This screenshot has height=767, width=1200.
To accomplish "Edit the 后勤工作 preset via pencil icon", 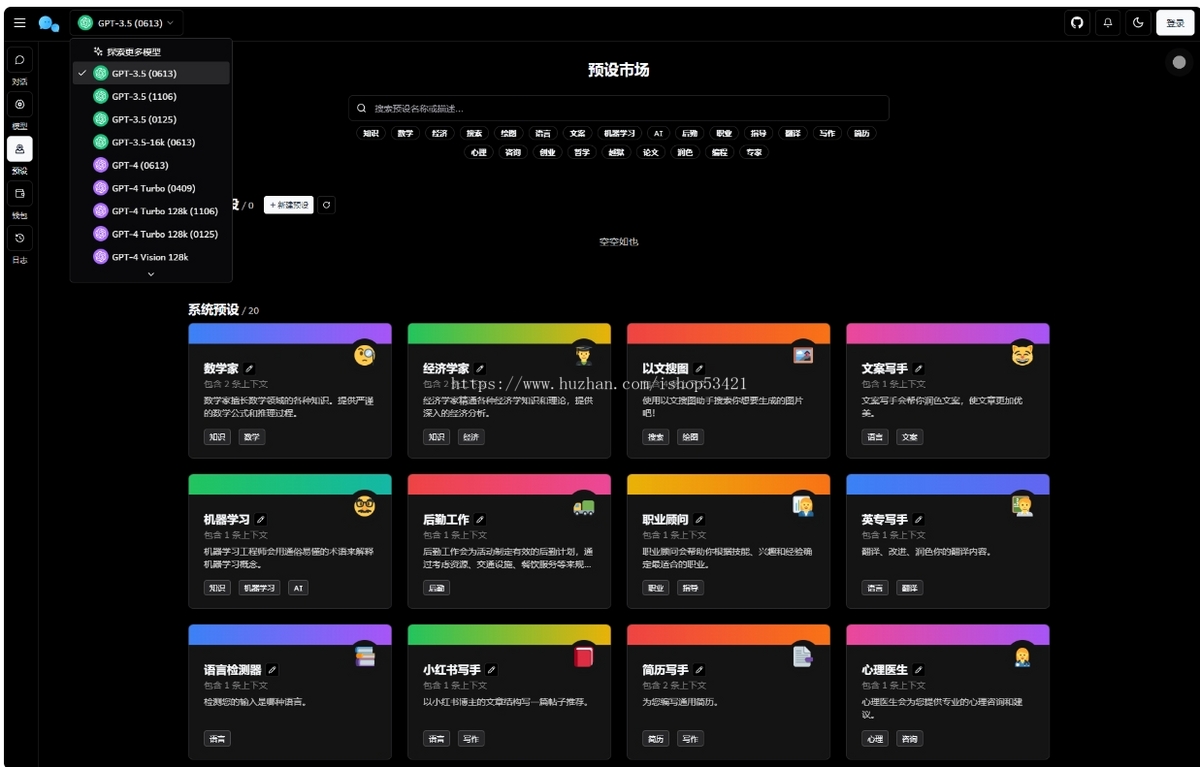I will coord(480,520).
